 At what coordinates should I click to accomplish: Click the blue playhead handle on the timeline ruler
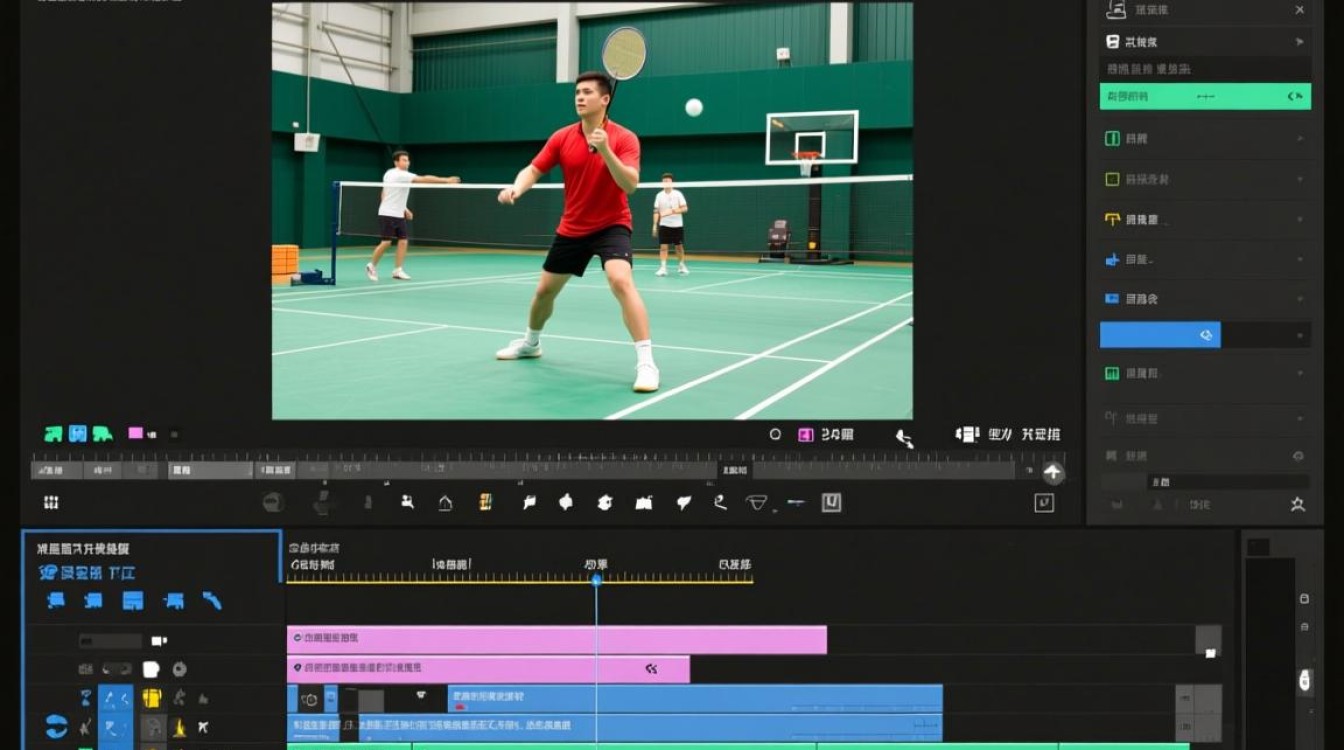click(x=596, y=580)
